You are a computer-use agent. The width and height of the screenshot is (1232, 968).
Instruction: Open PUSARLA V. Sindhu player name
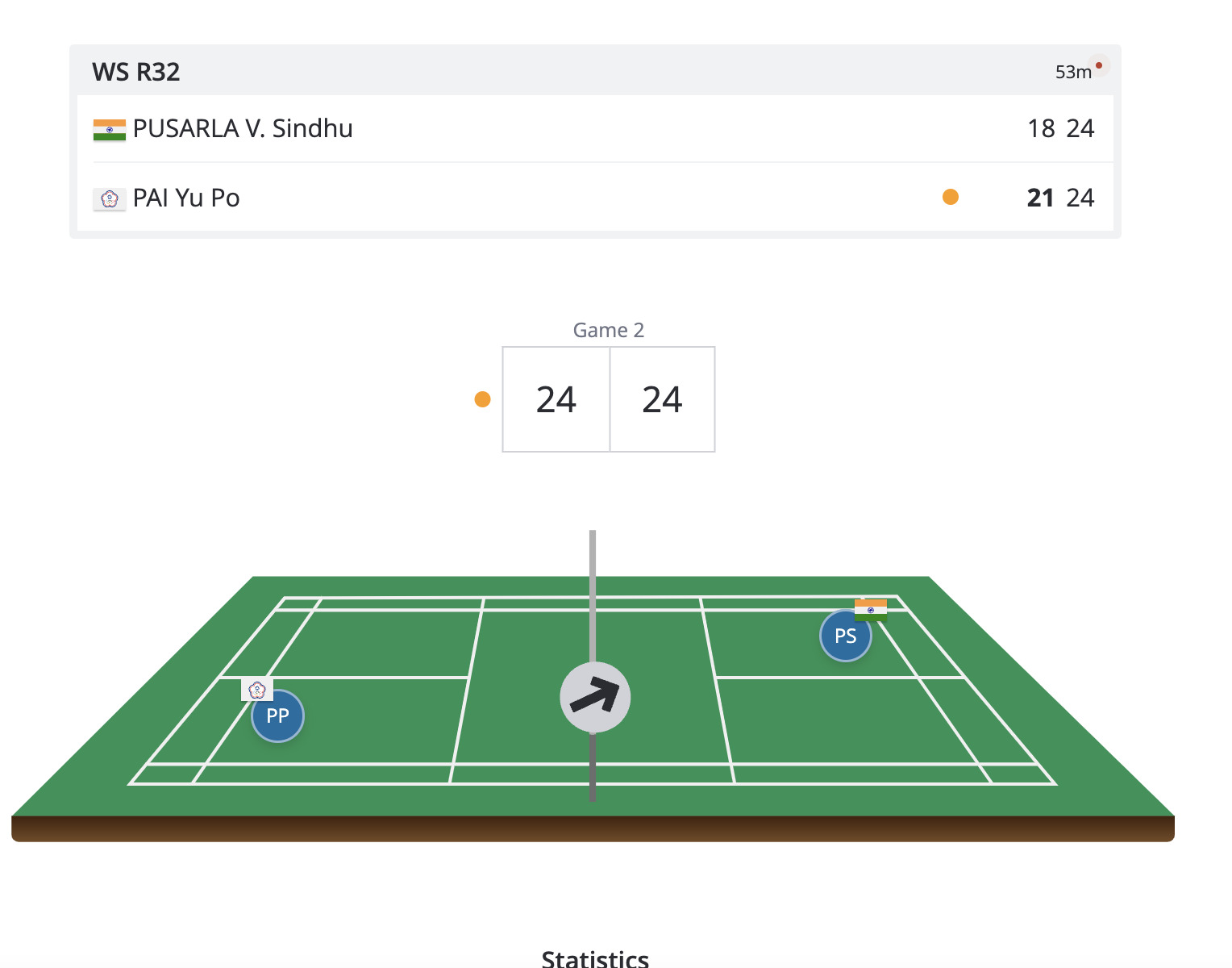pyautogui.click(x=243, y=129)
